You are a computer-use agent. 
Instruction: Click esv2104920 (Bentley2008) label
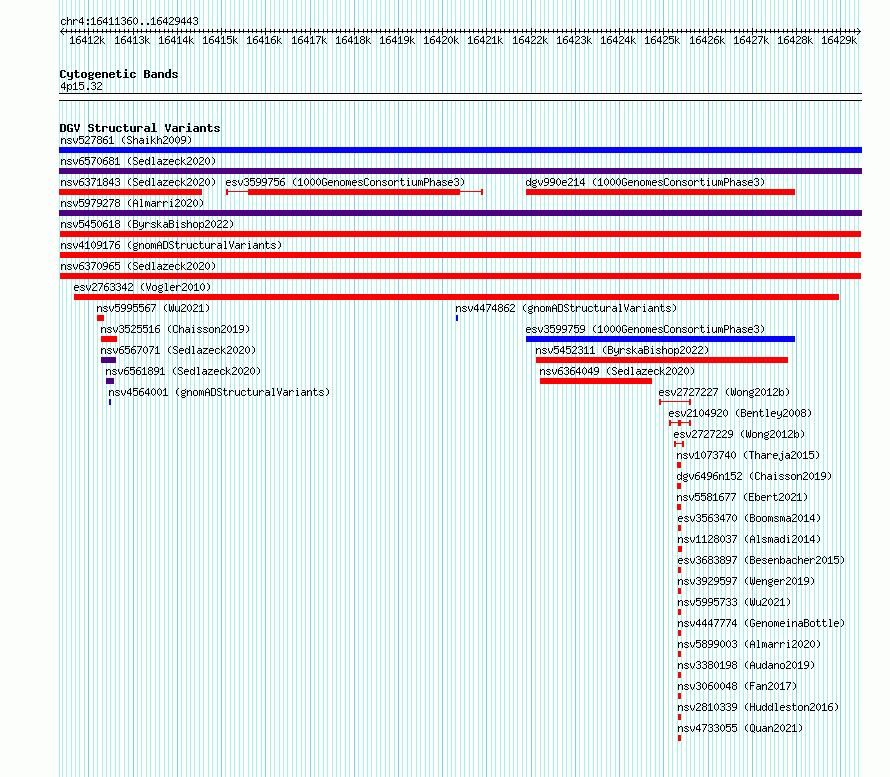click(x=740, y=413)
